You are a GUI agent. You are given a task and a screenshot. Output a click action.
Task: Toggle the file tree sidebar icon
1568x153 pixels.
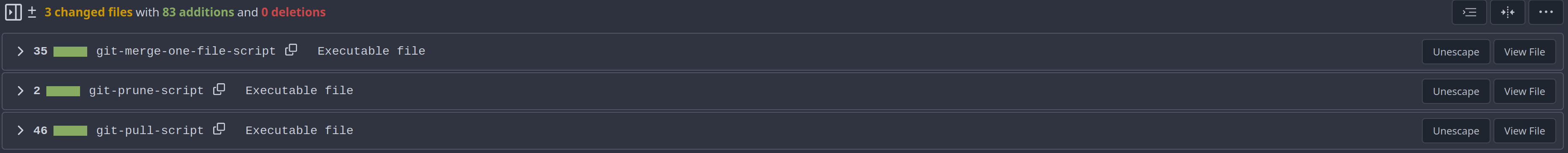pos(13,12)
